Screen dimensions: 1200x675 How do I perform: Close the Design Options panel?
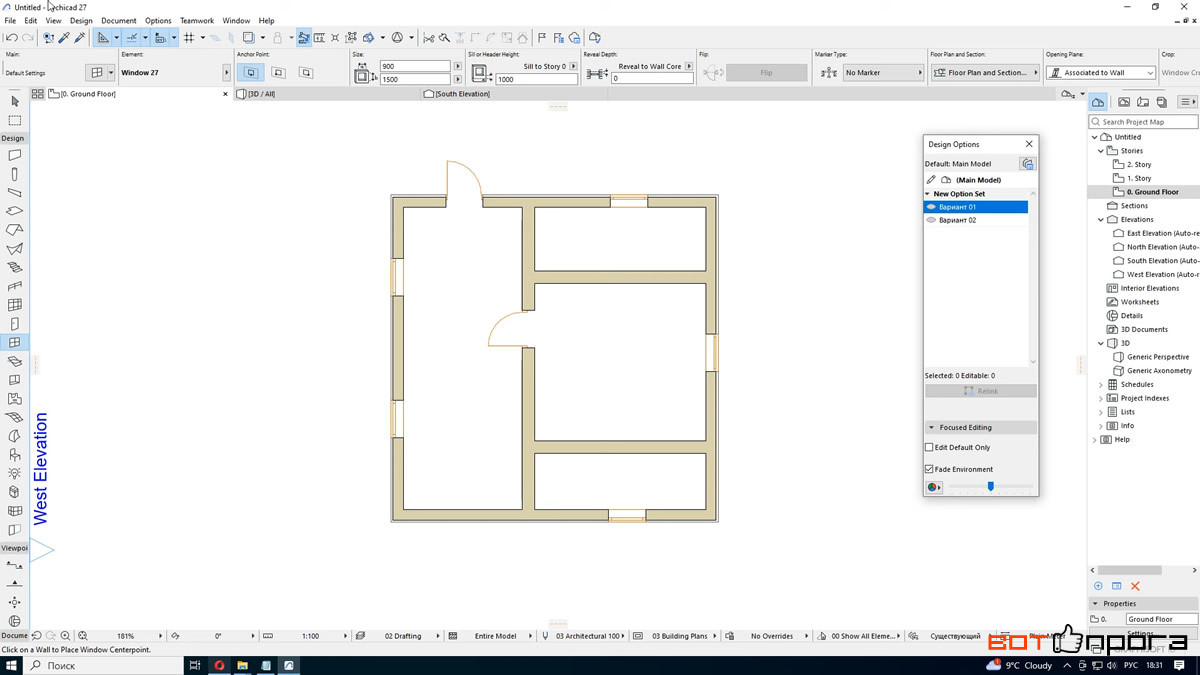coord(1029,144)
